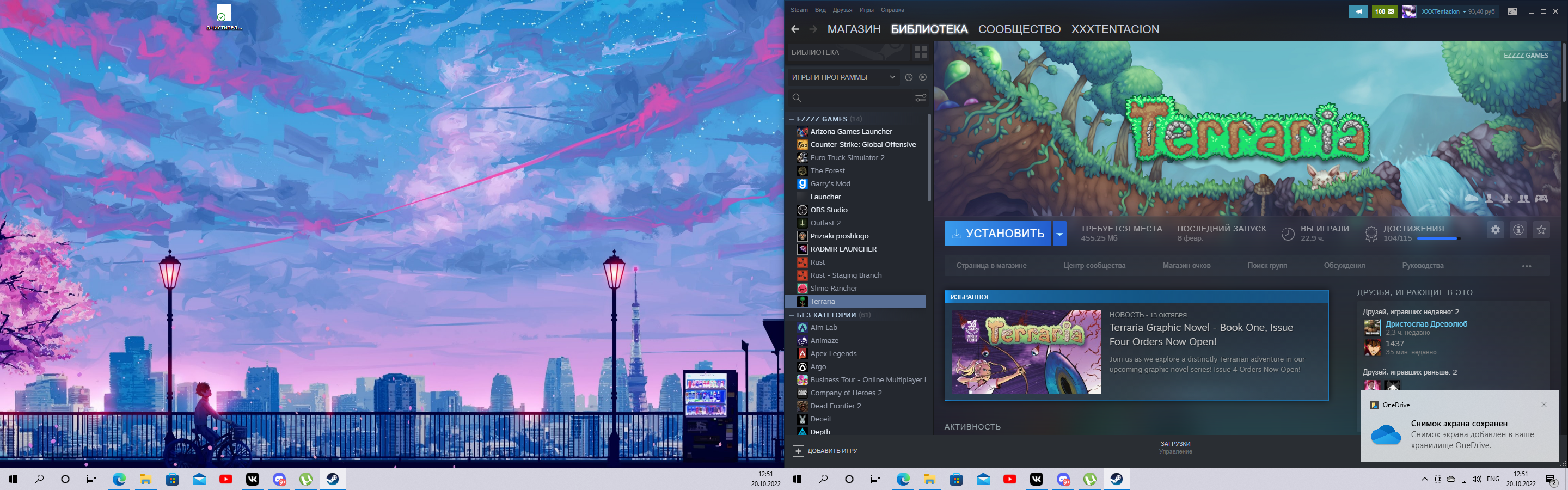Switch to the СООБЩЕСТВО tab
Viewport: 1568px width, 490px height.
(1020, 29)
